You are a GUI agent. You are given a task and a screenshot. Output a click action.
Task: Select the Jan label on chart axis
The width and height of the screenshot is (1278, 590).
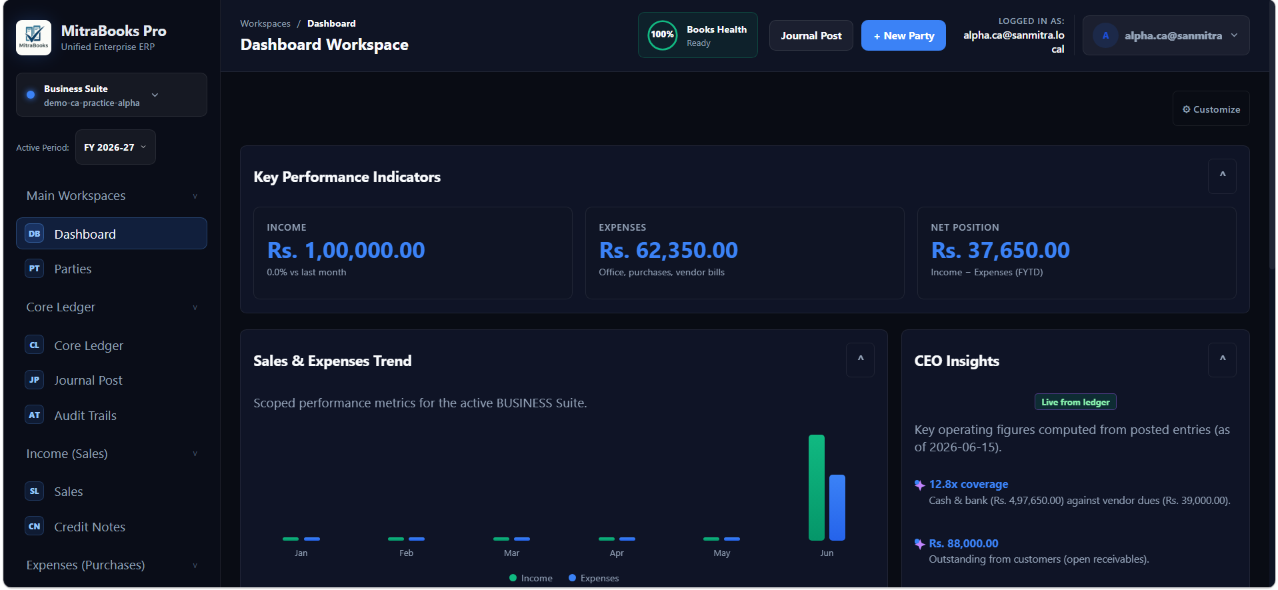(301, 553)
